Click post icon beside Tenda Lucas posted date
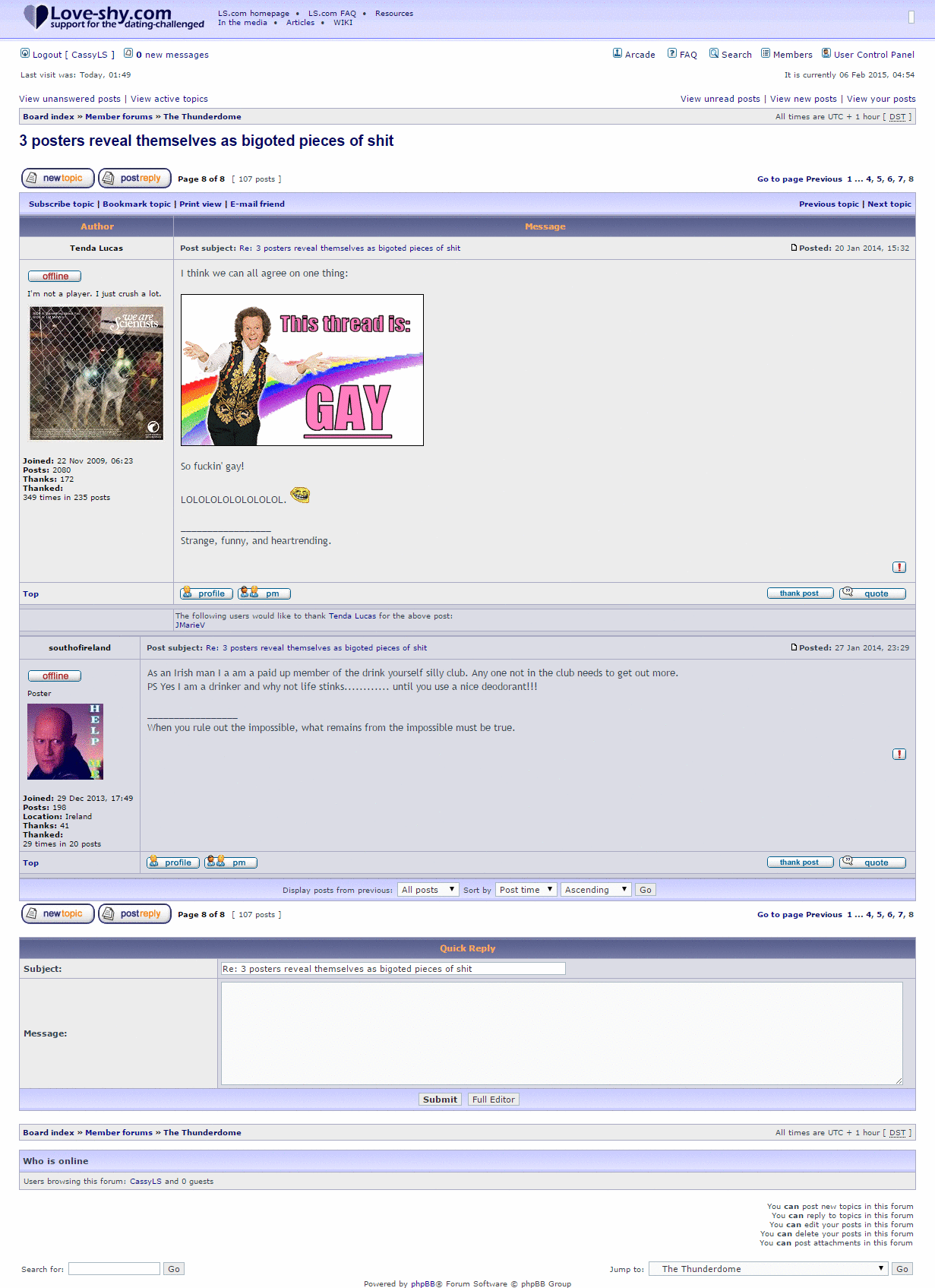 794,248
